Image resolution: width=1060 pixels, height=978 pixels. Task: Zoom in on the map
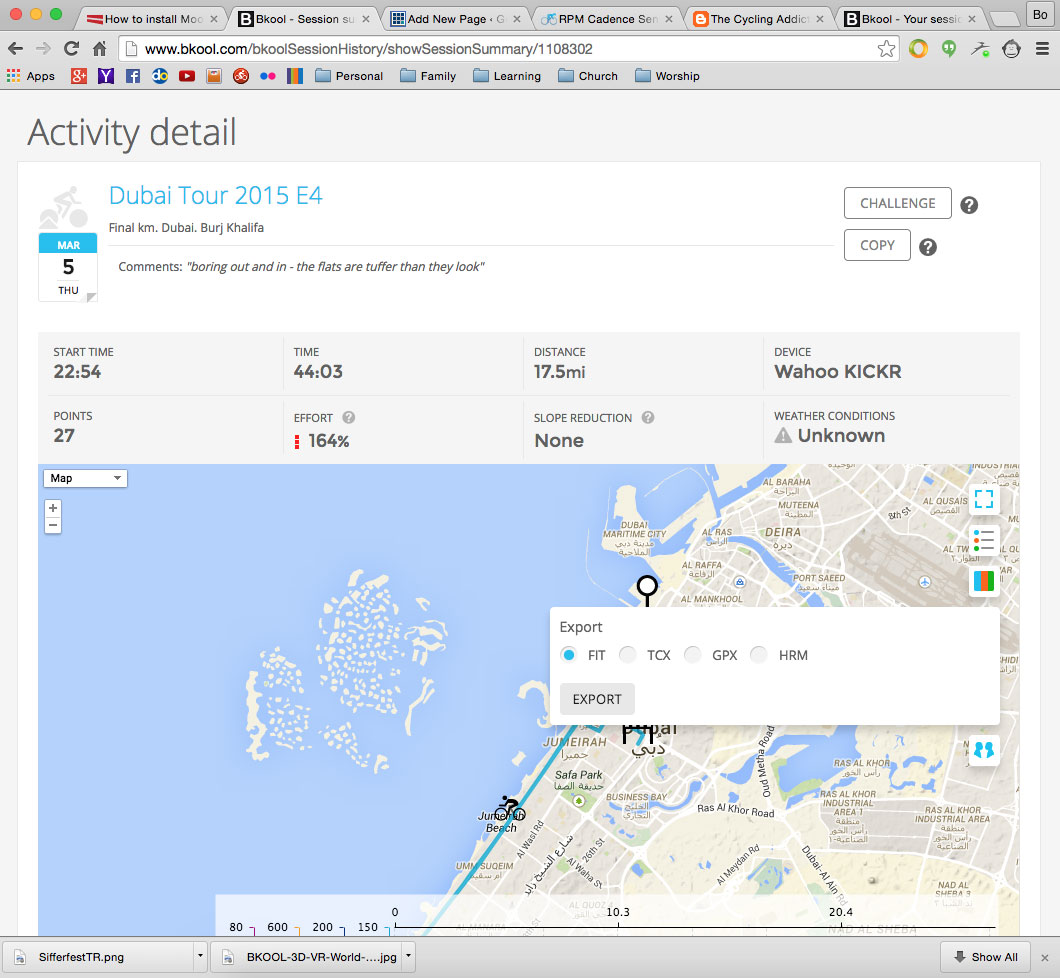[x=53, y=508]
